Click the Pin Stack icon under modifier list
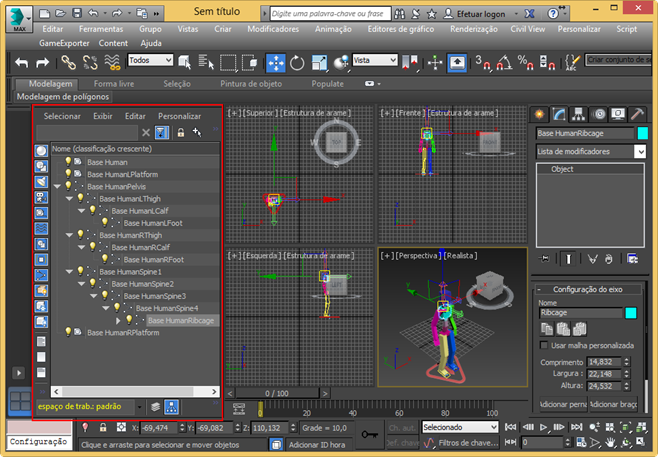This screenshot has width=658, height=457. click(x=544, y=259)
